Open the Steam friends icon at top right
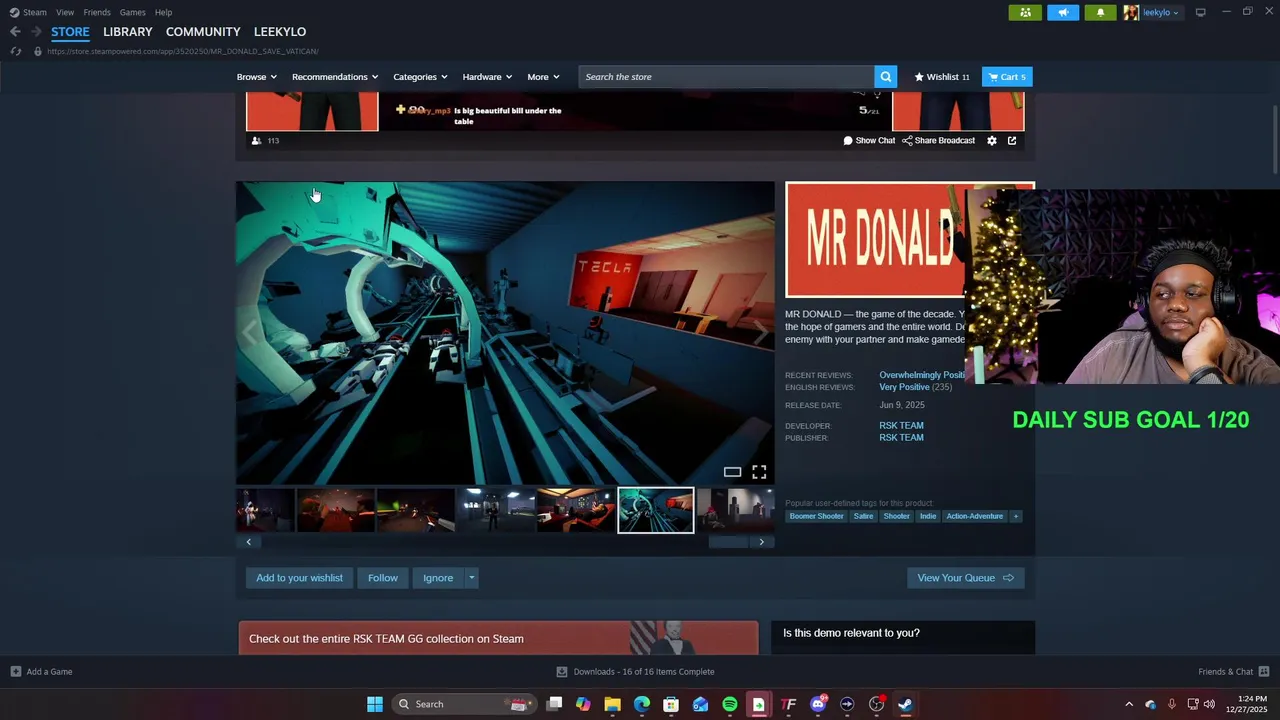The width and height of the screenshot is (1280, 720). [1025, 12]
